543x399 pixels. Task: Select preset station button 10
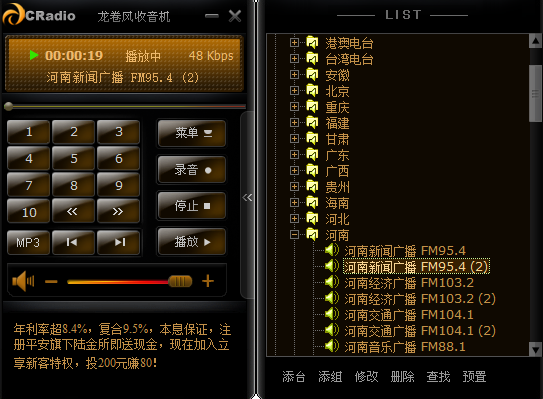point(28,211)
